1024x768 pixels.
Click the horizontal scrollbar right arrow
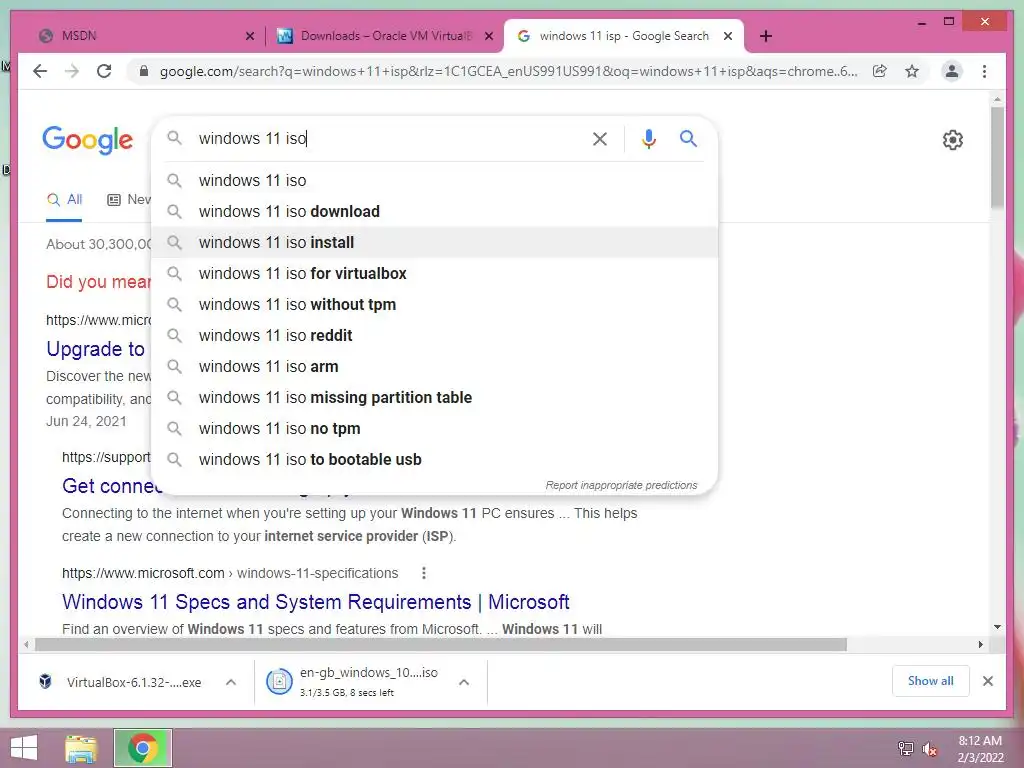[980, 645]
